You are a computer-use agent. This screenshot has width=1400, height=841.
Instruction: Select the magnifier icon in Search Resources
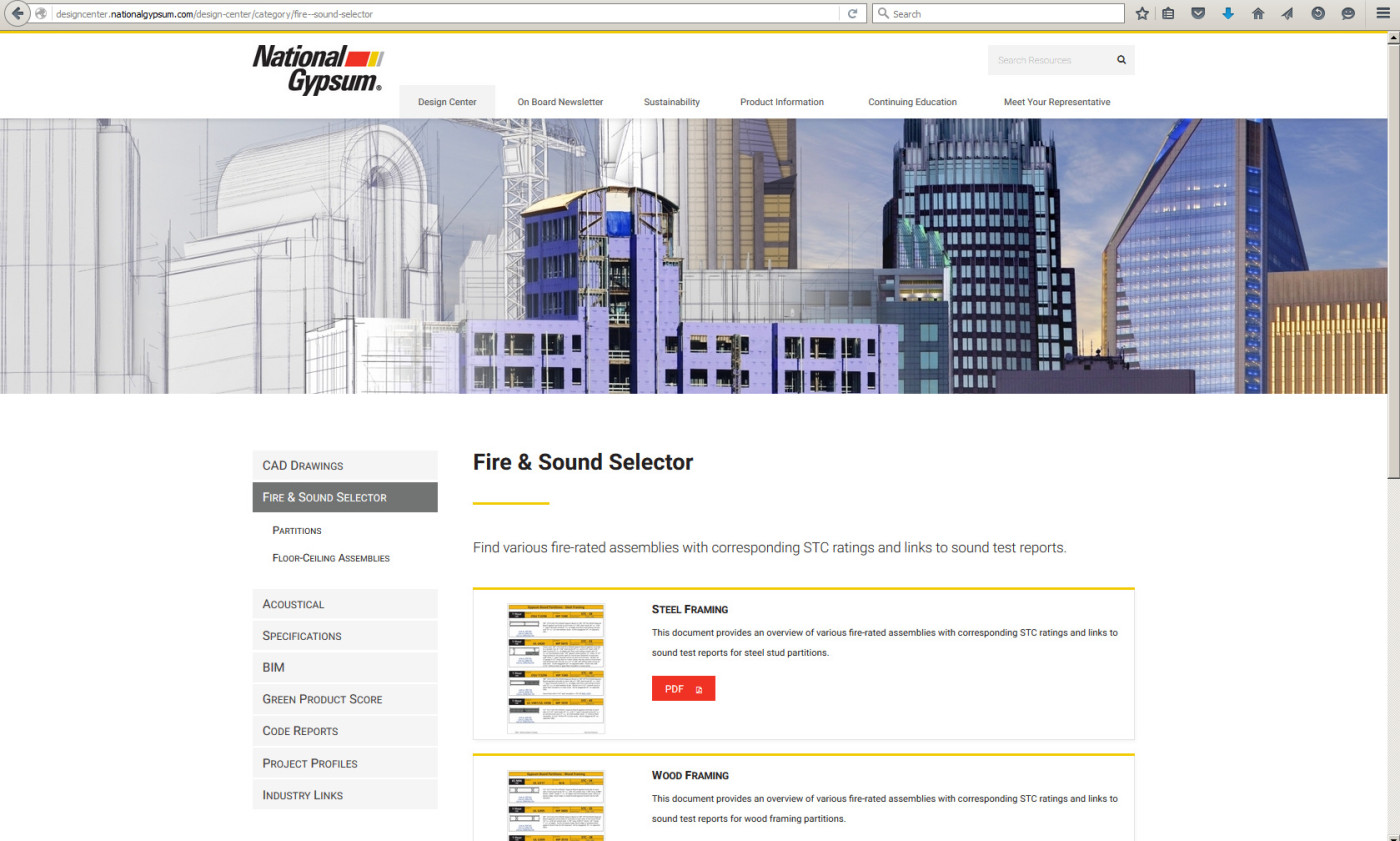[x=1120, y=60]
